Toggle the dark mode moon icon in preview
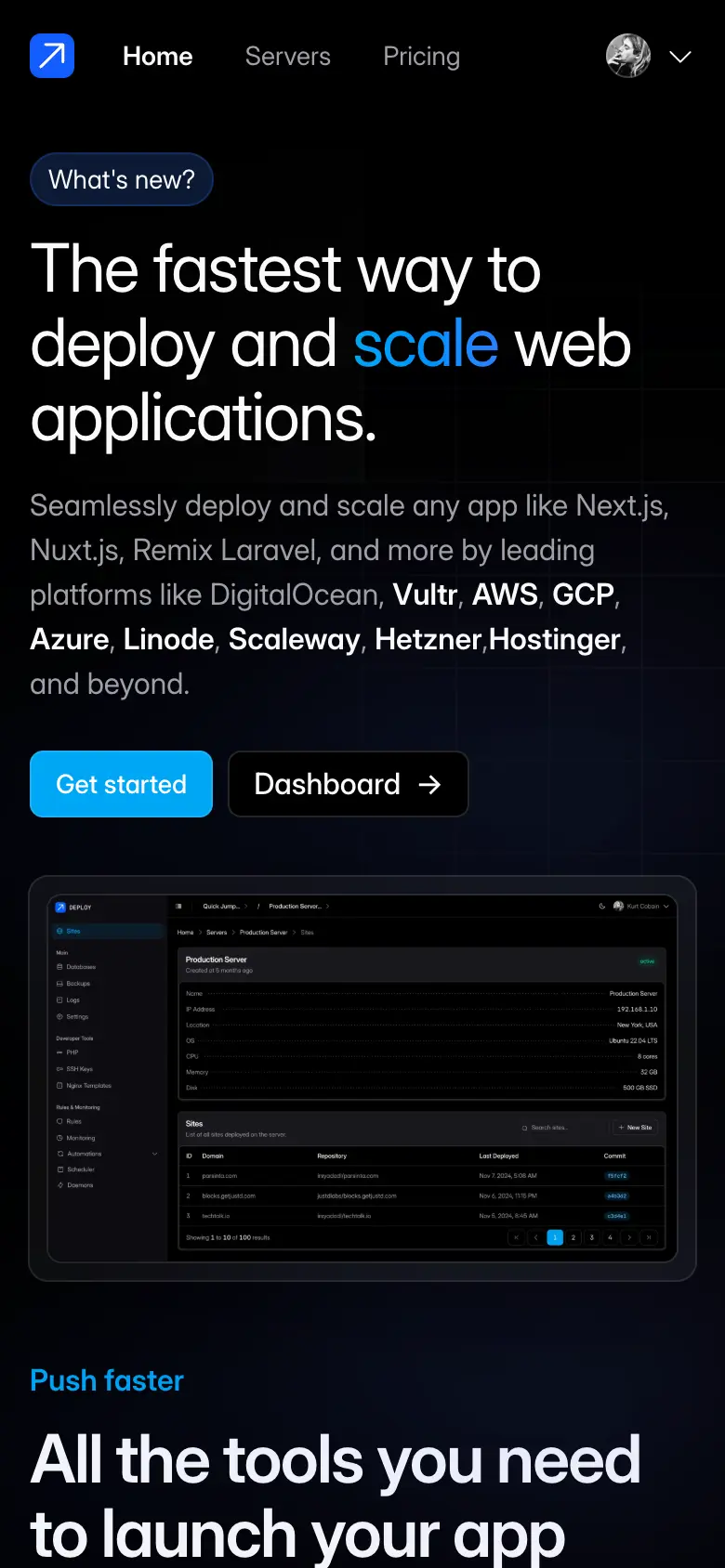 point(602,907)
